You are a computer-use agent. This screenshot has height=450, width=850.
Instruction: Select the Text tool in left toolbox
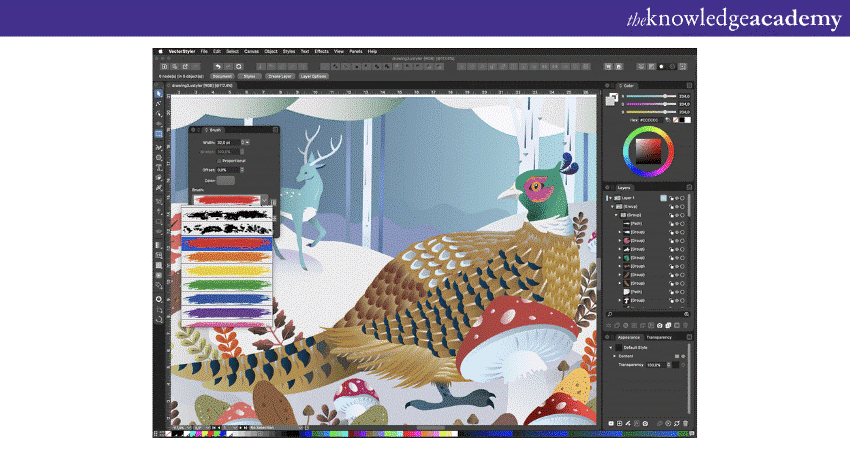(x=158, y=168)
